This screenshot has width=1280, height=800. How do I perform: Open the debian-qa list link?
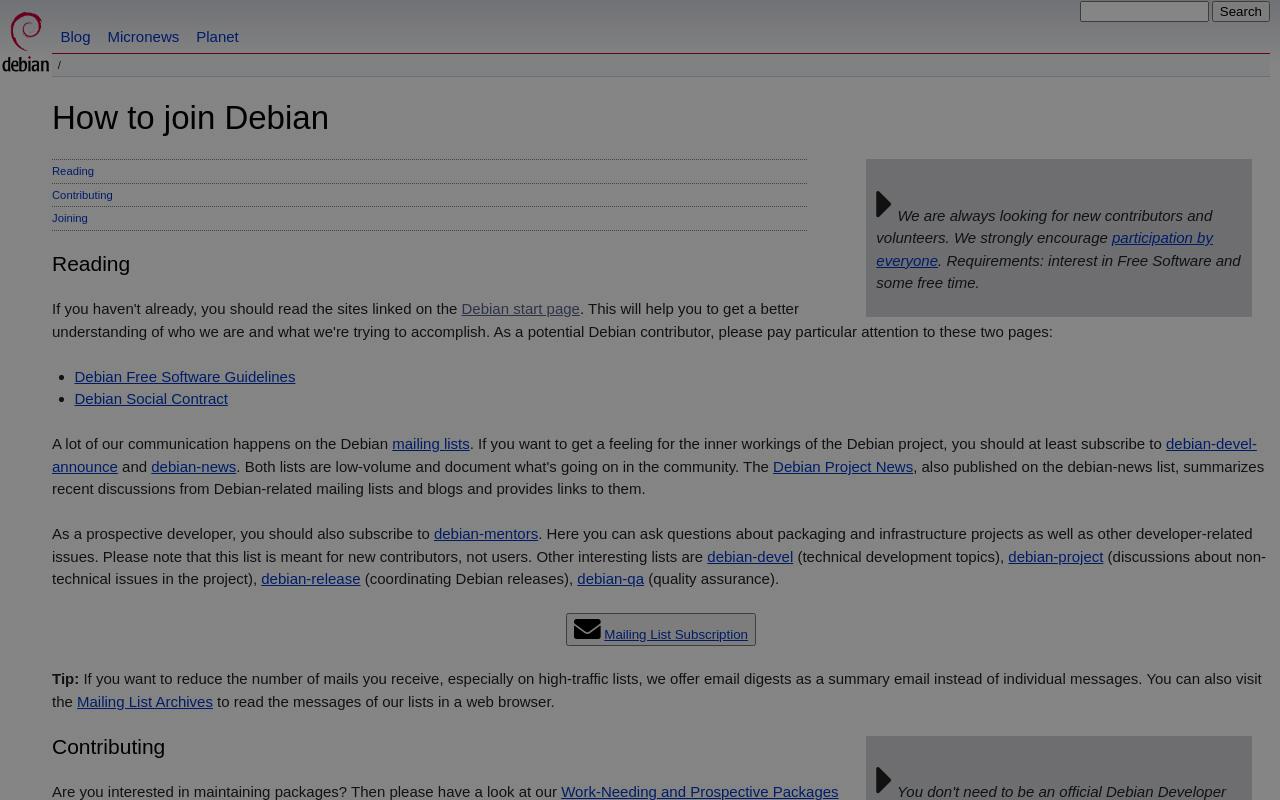(x=610, y=579)
